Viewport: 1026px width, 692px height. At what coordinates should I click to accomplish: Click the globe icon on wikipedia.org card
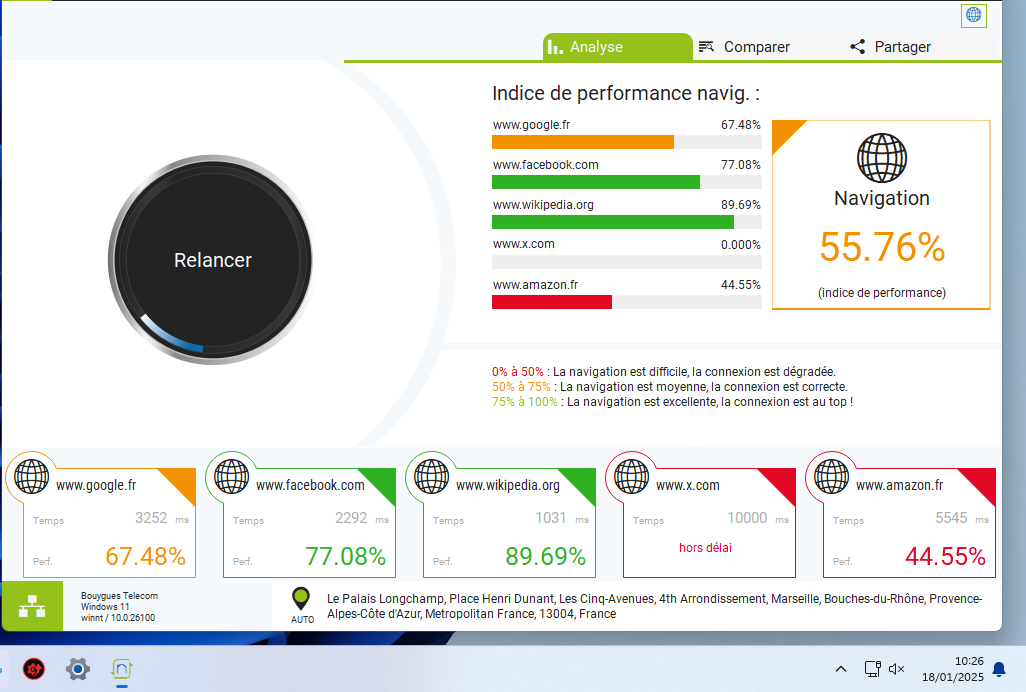click(431, 476)
